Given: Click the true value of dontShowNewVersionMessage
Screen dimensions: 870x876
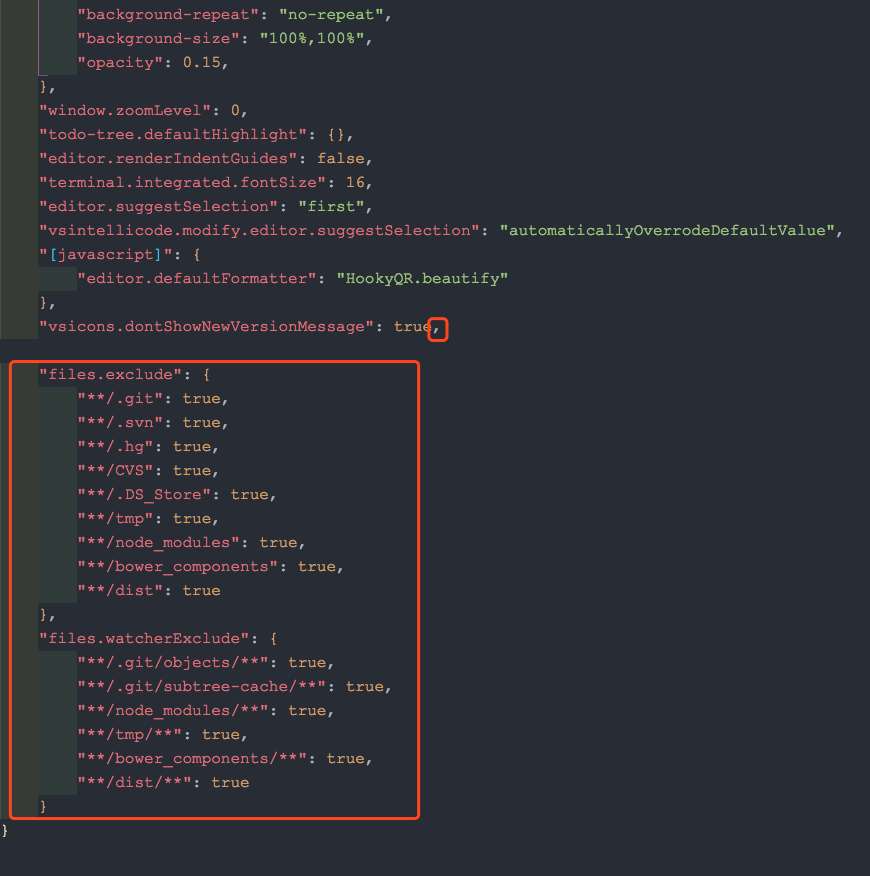Looking at the screenshot, I should pos(413,326).
